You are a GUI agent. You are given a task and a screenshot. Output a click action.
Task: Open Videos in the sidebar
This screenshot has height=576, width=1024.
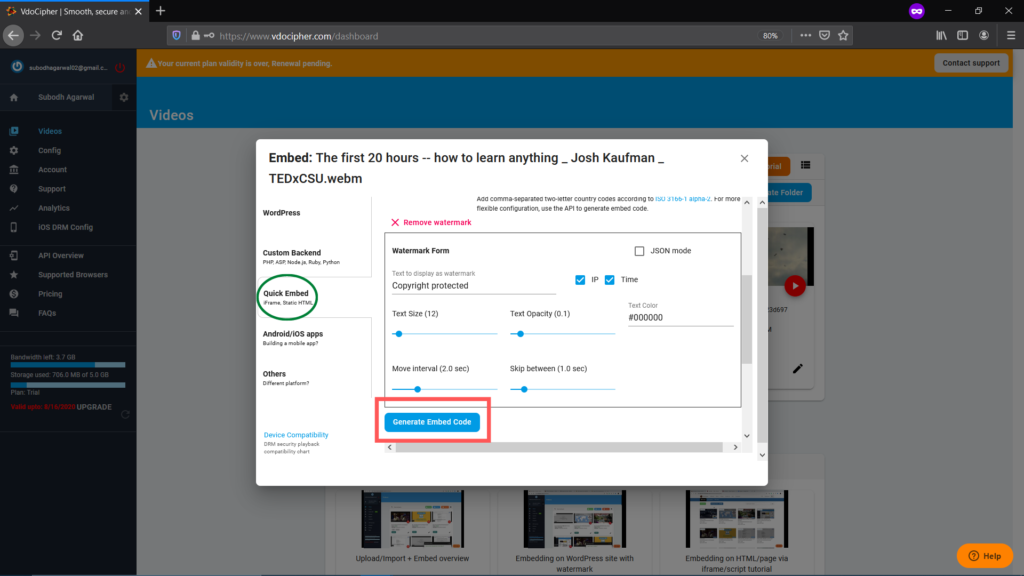pos(50,131)
